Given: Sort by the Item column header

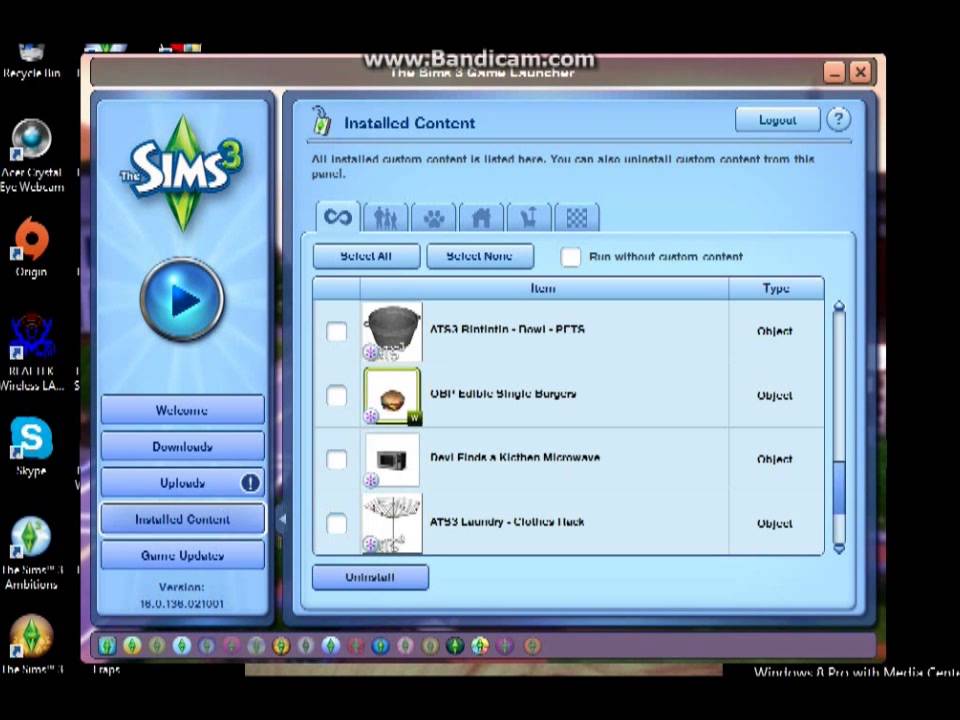Looking at the screenshot, I should [544, 288].
